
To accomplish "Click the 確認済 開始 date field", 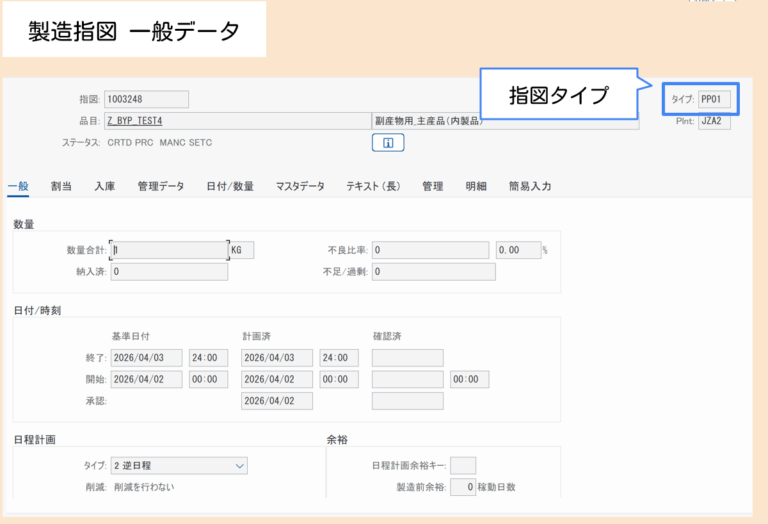I will coord(408,380).
